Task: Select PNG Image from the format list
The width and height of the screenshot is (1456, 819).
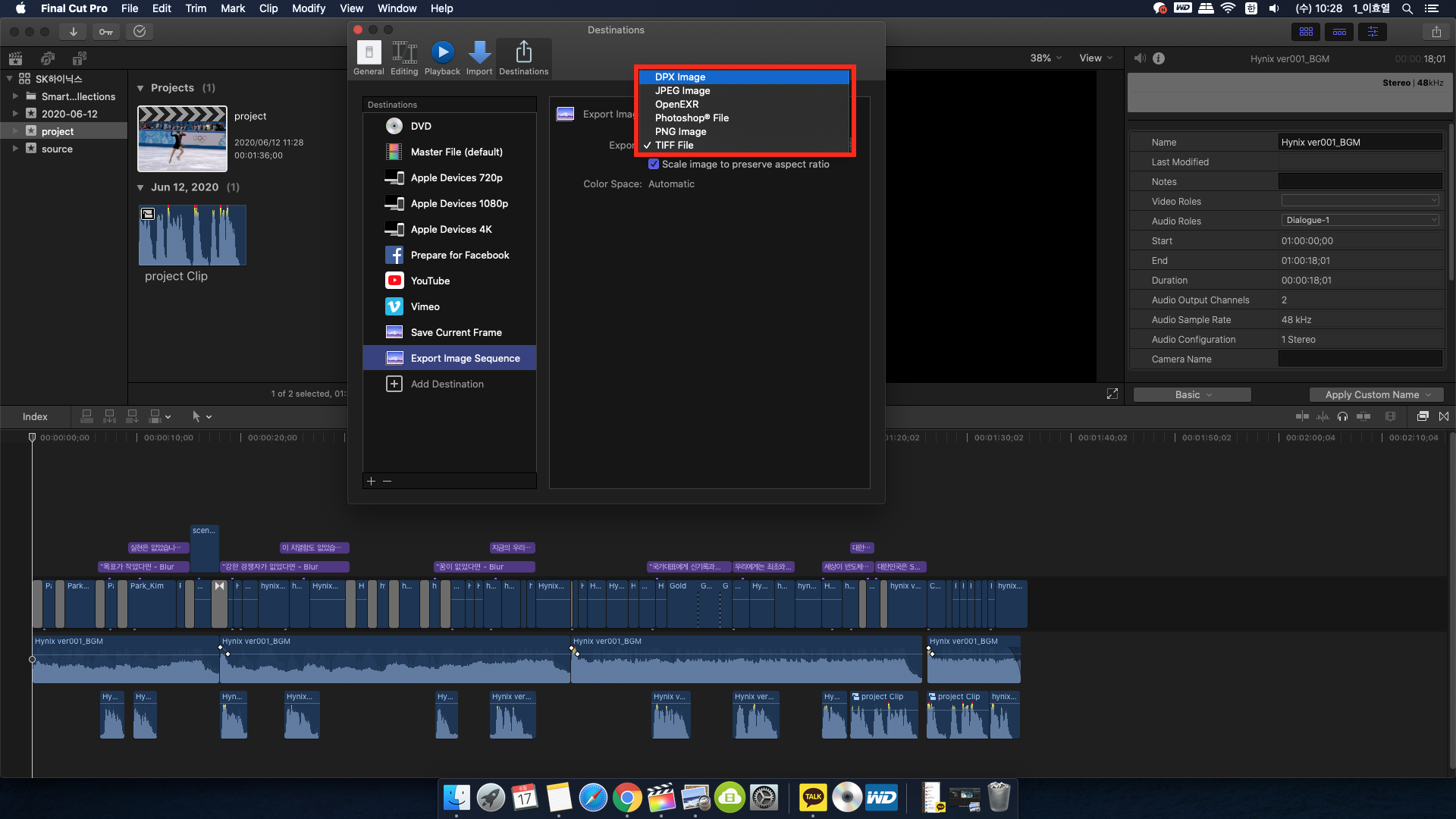Action: coord(680,131)
